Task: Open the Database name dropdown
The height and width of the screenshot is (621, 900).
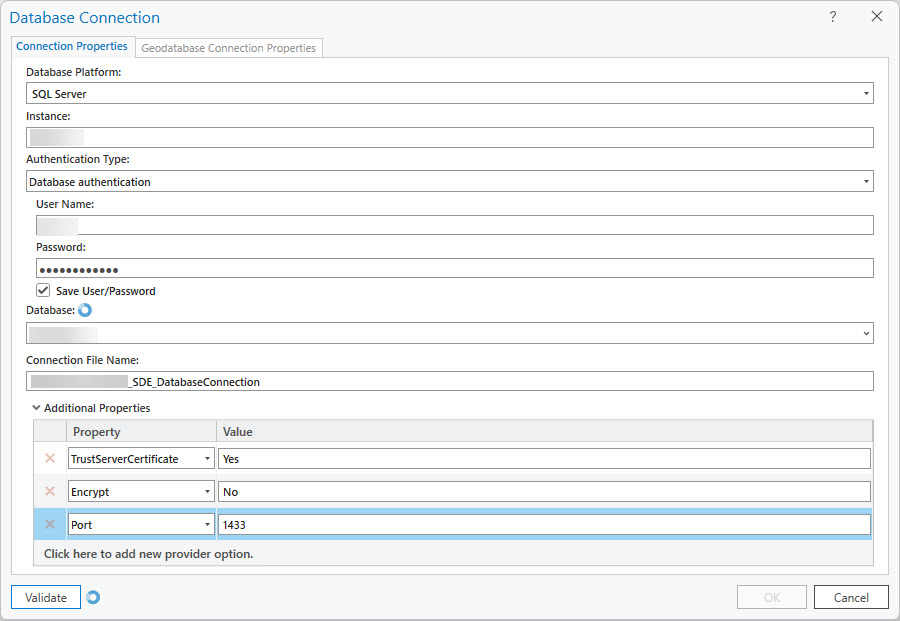Action: (865, 333)
